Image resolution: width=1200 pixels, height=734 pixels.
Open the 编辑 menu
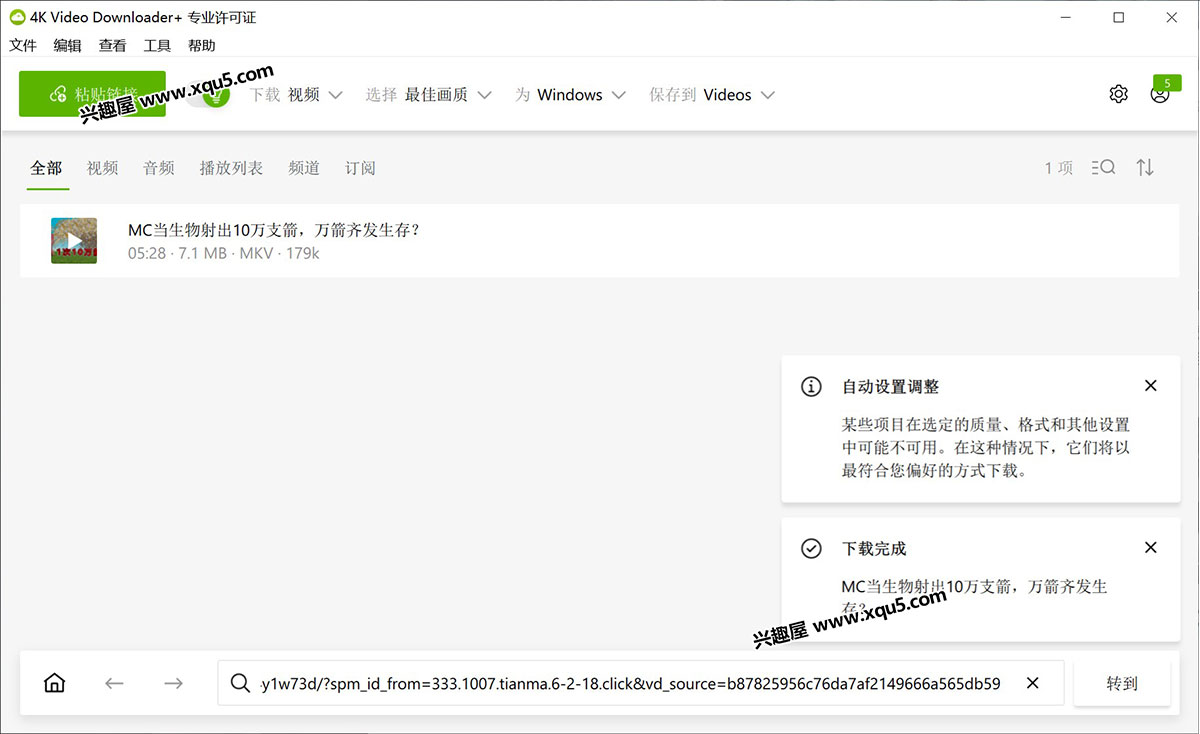(68, 46)
